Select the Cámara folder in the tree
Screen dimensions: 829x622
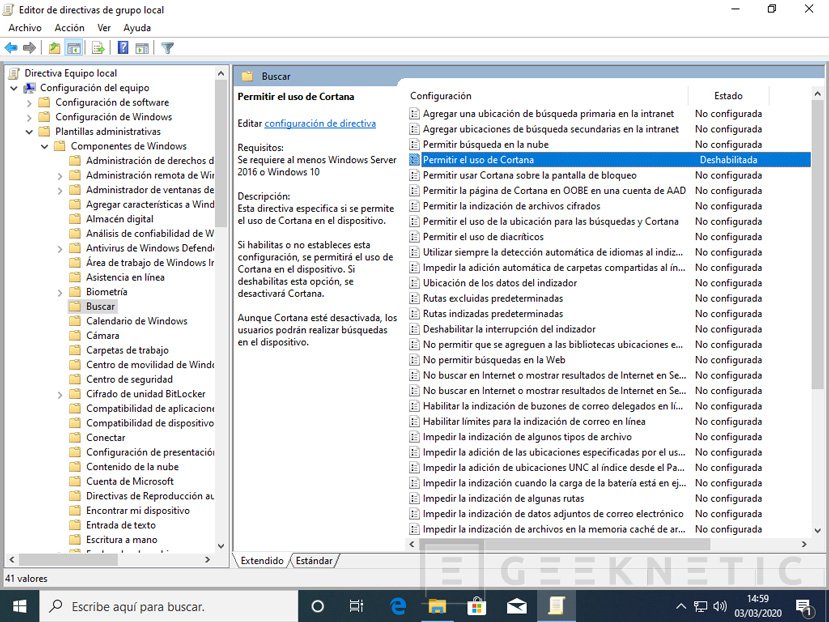coord(102,336)
